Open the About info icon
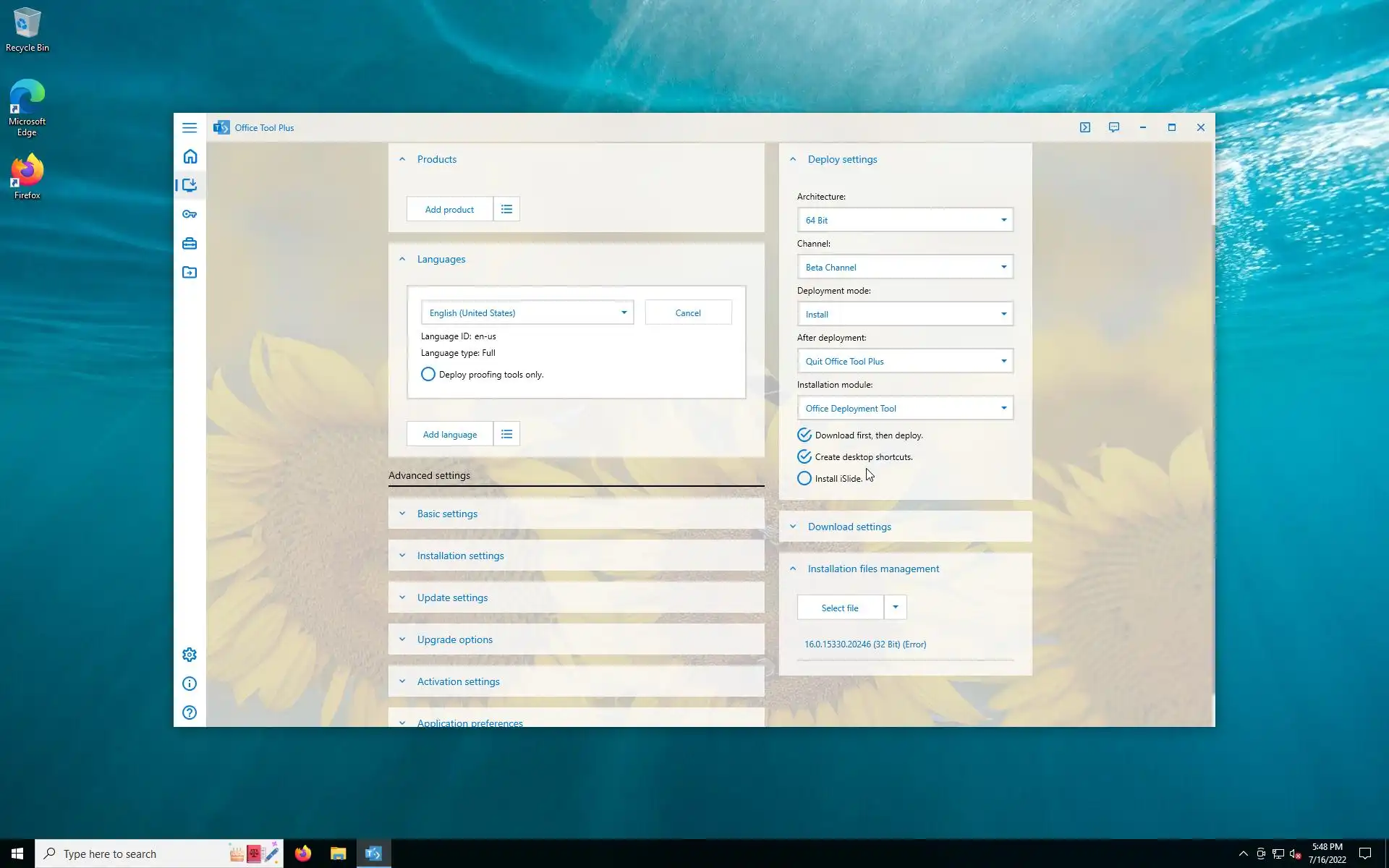1389x868 pixels. pyautogui.click(x=190, y=684)
